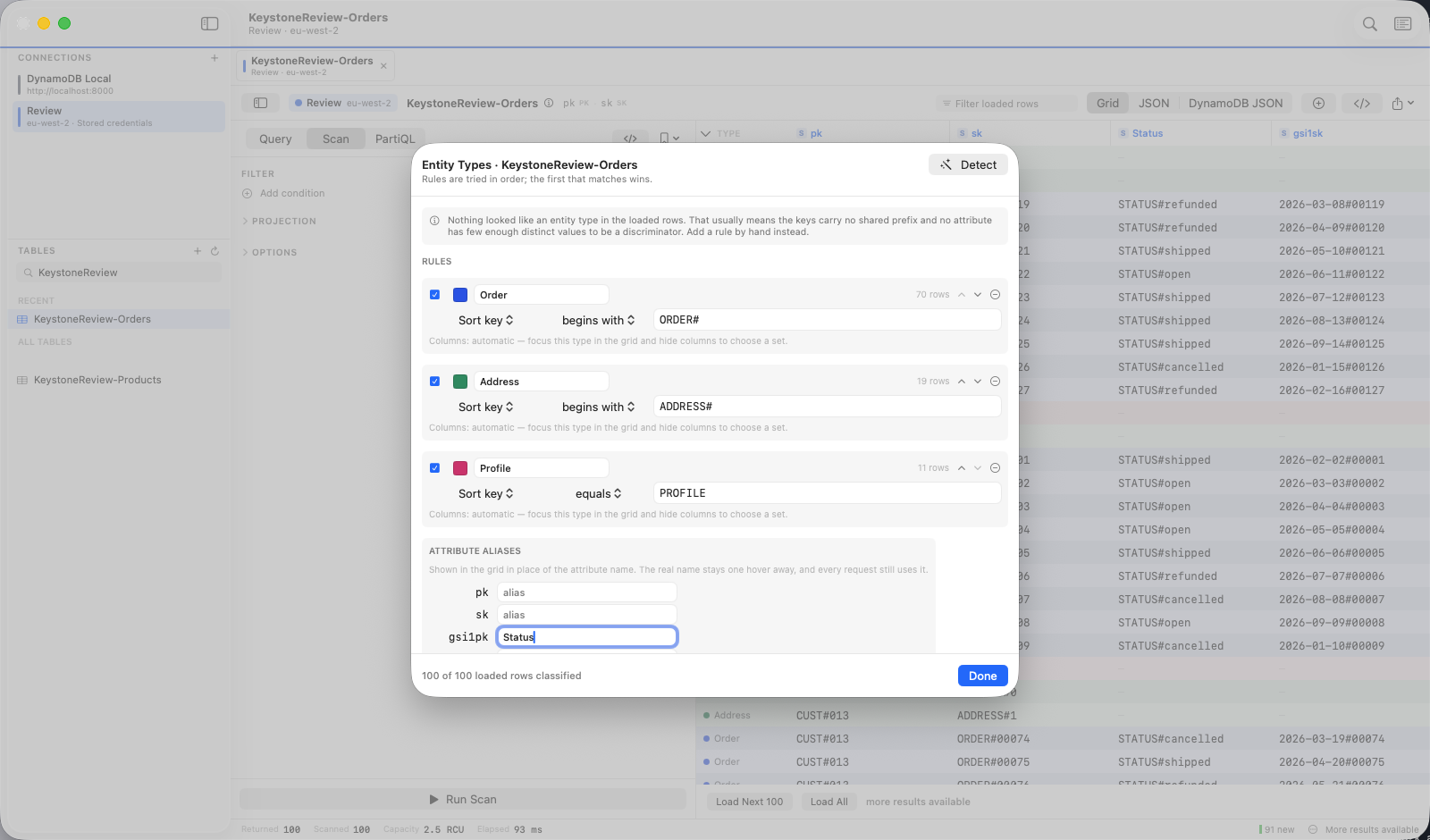Toggle the query panel with the toolbar icon
This screenshot has width=1430, height=840.
click(x=260, y=103)
